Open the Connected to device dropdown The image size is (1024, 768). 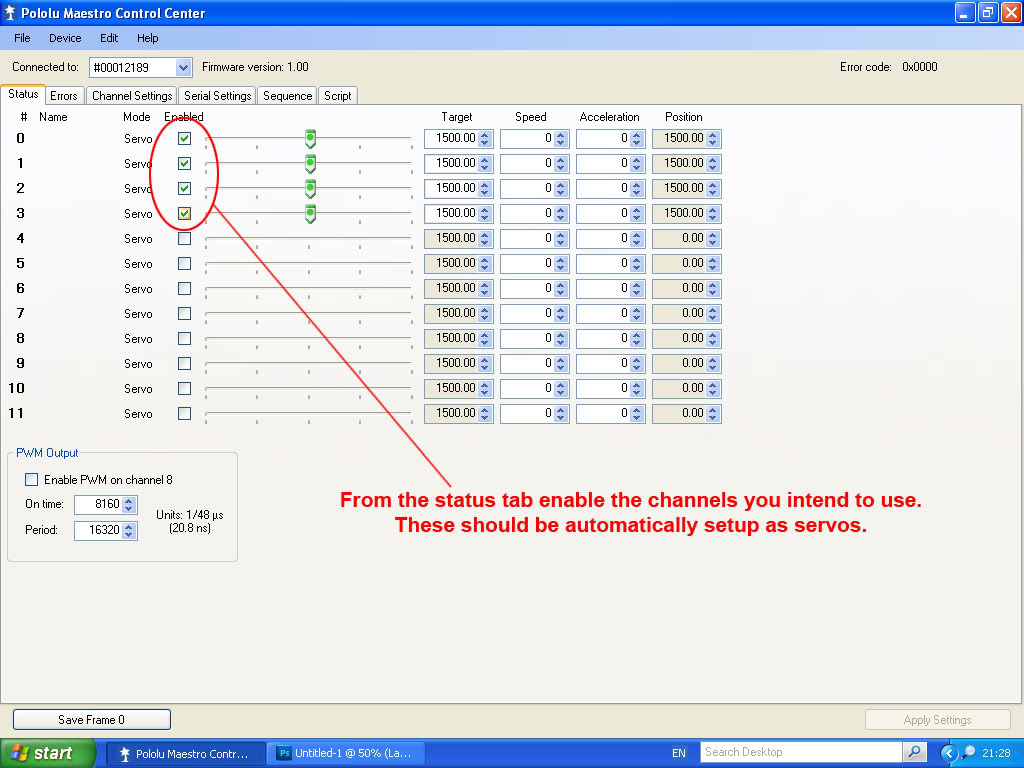(x=184, y=67)
